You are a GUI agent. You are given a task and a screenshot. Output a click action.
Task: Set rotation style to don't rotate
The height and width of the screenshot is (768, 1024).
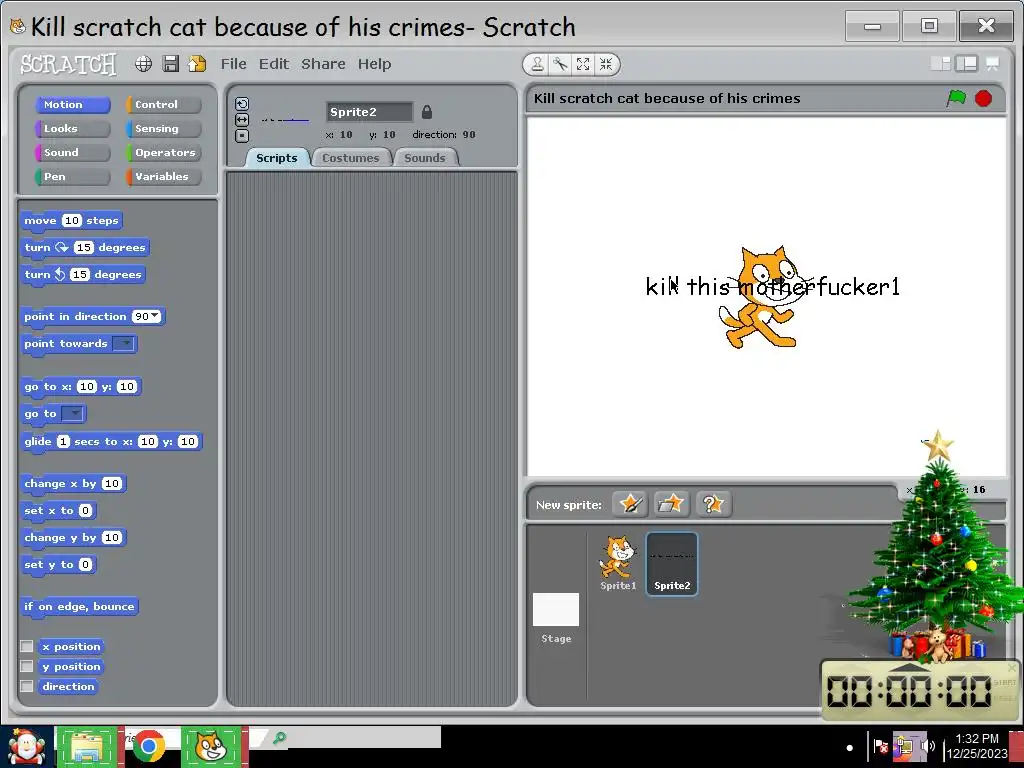[242, 136]
